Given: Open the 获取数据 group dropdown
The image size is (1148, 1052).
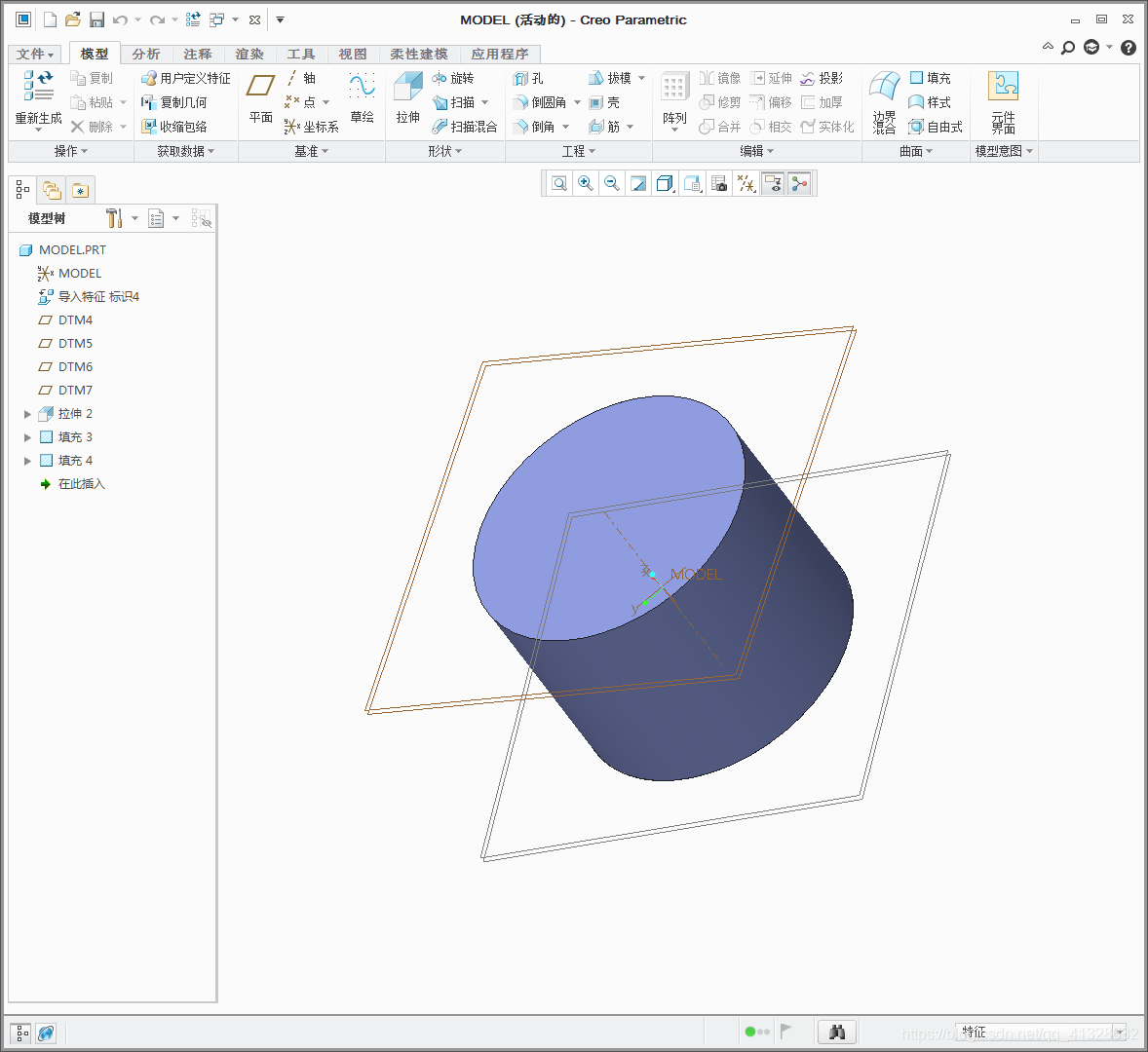Looking at the screenshot, I should click(186, 151).
